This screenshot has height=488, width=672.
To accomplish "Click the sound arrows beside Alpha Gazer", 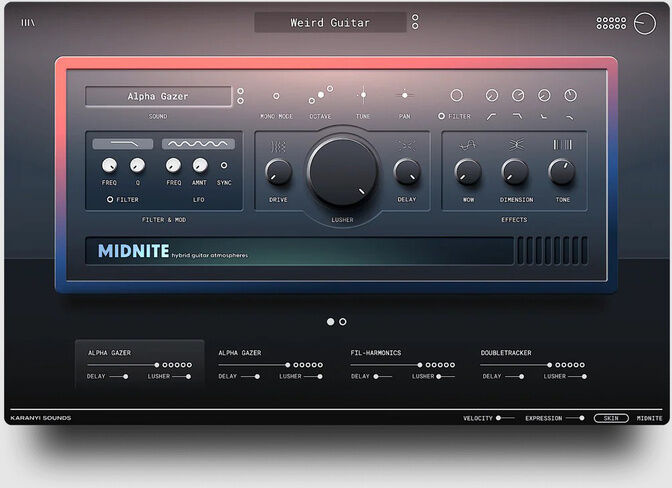I will click(x=240, y=96).
